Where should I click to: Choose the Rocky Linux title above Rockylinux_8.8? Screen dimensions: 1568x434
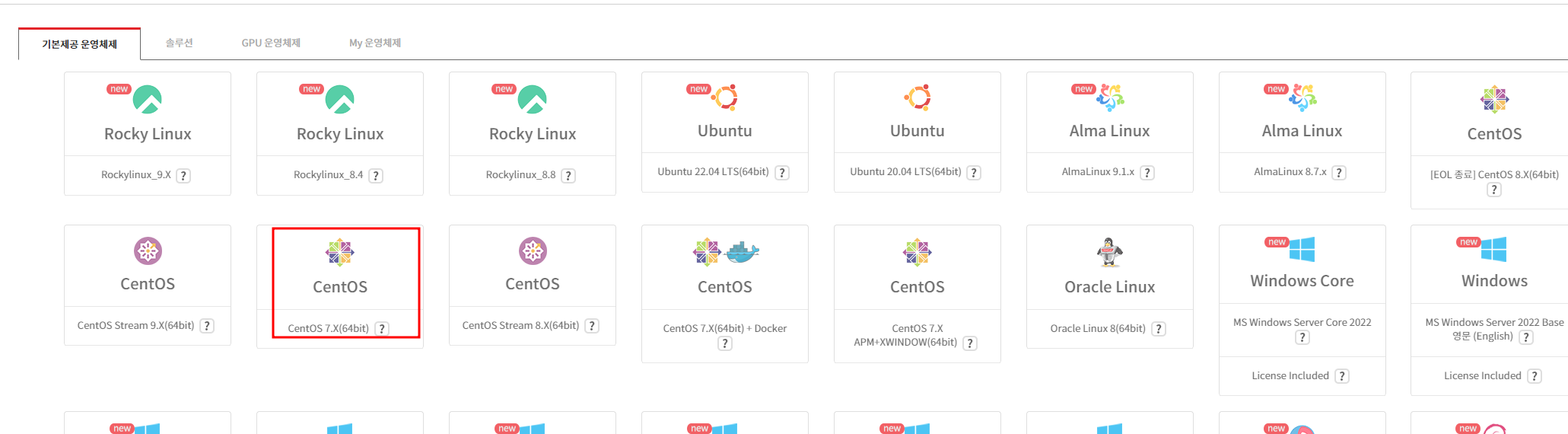click(533, 134)
